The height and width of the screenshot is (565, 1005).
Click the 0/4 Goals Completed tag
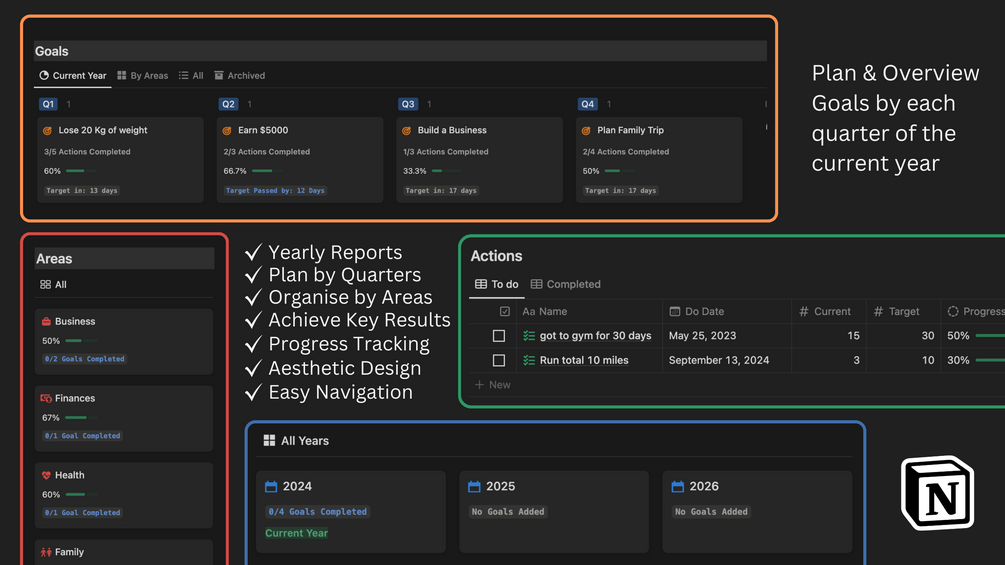pos(317,511)
